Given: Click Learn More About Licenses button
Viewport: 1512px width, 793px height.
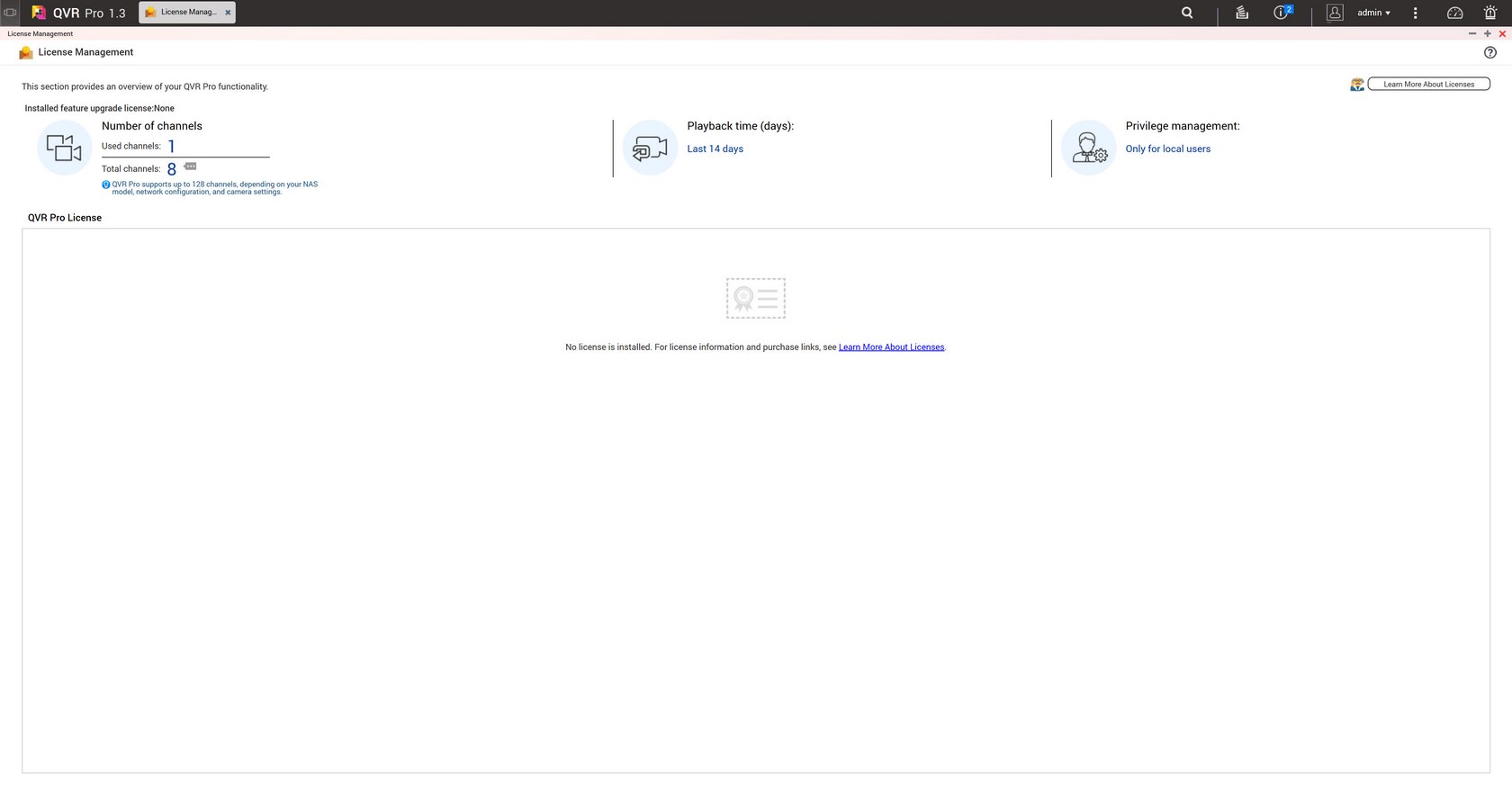Looking at the screenshot, I should click(x=1428, y=84).
